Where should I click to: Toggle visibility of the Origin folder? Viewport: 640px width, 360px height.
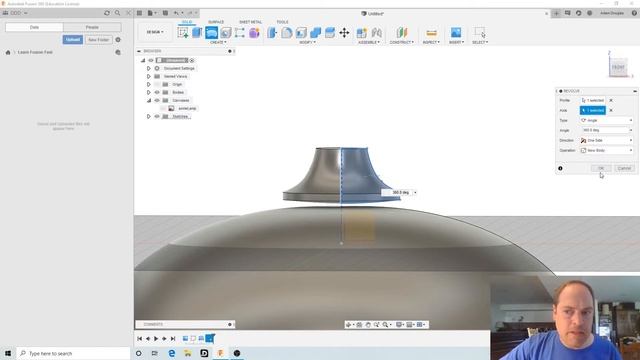click(157, 84)
